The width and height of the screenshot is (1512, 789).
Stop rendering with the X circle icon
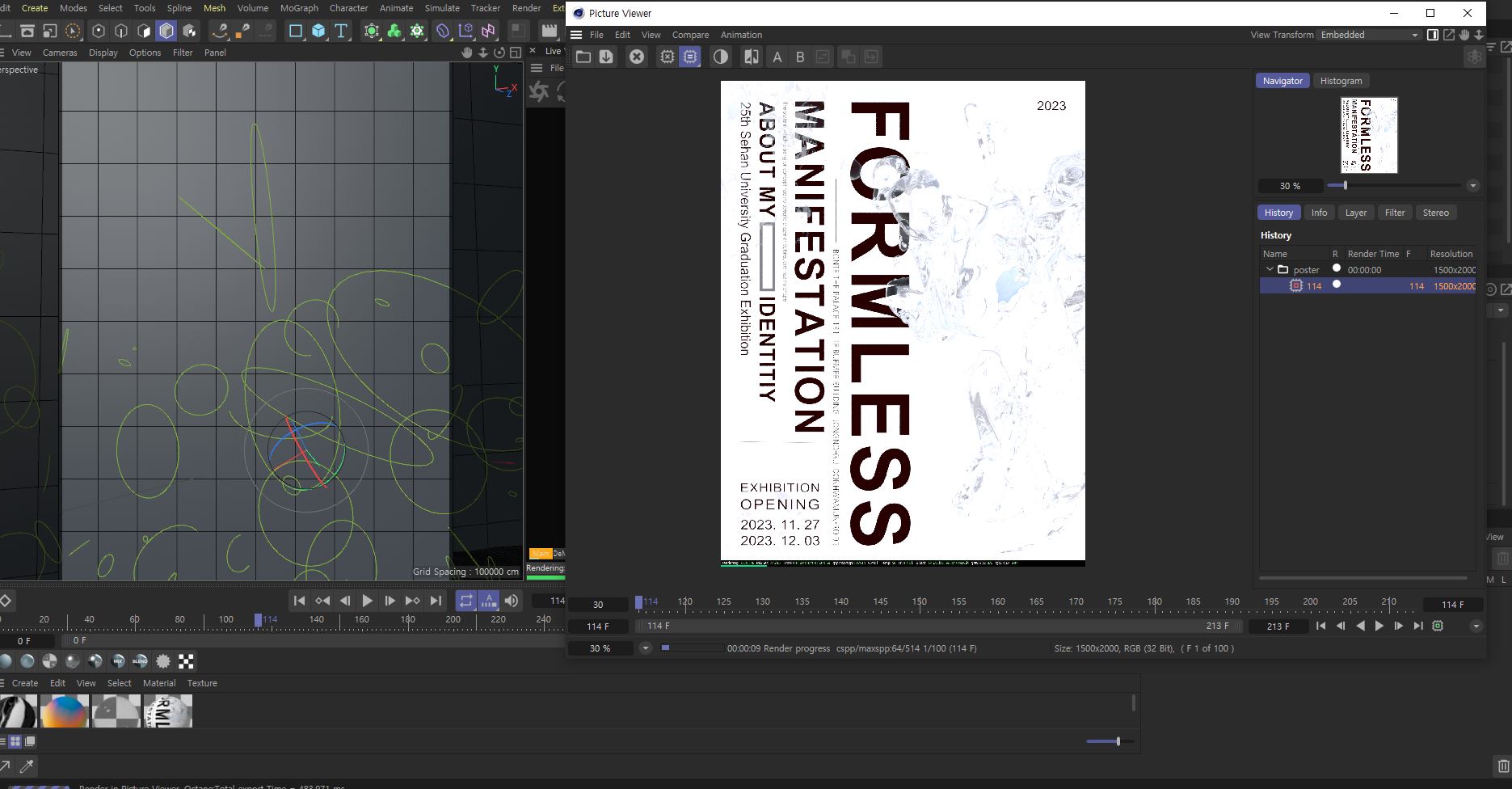[637, 57]
